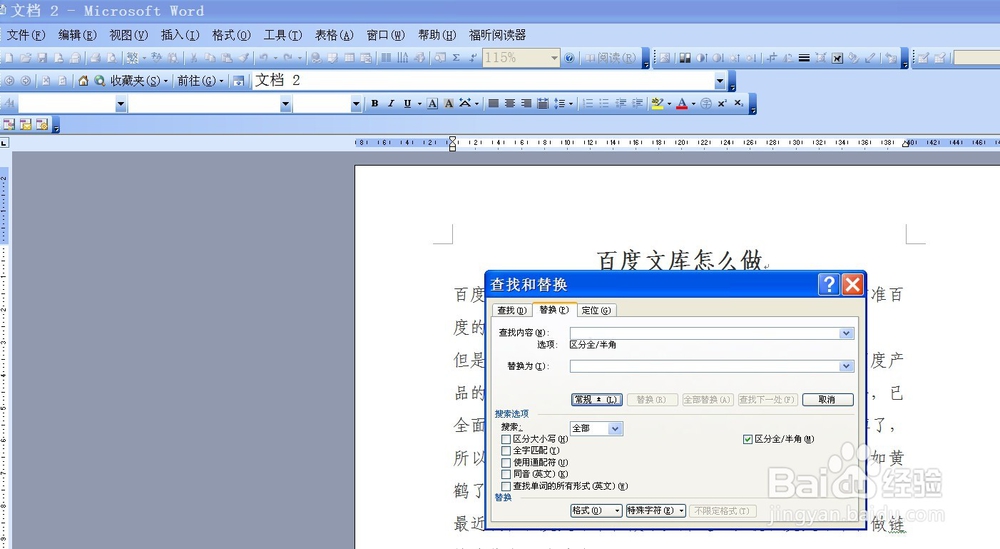Click the New blank document icon

[9, 58]
